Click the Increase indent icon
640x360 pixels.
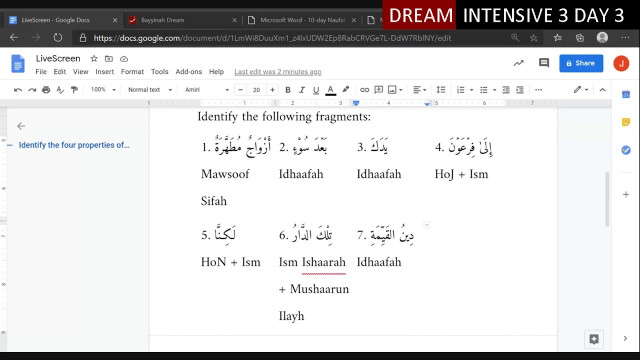520,90
